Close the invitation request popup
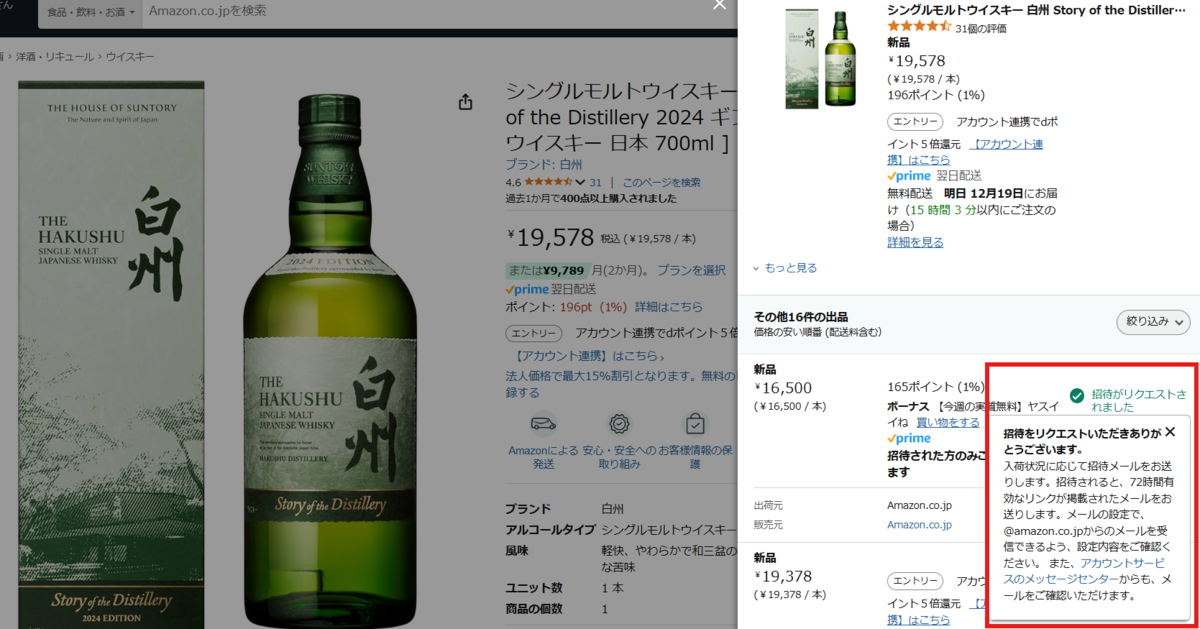The height and width of the screenshot is (629, 1200). click(x=1170, y=431)
